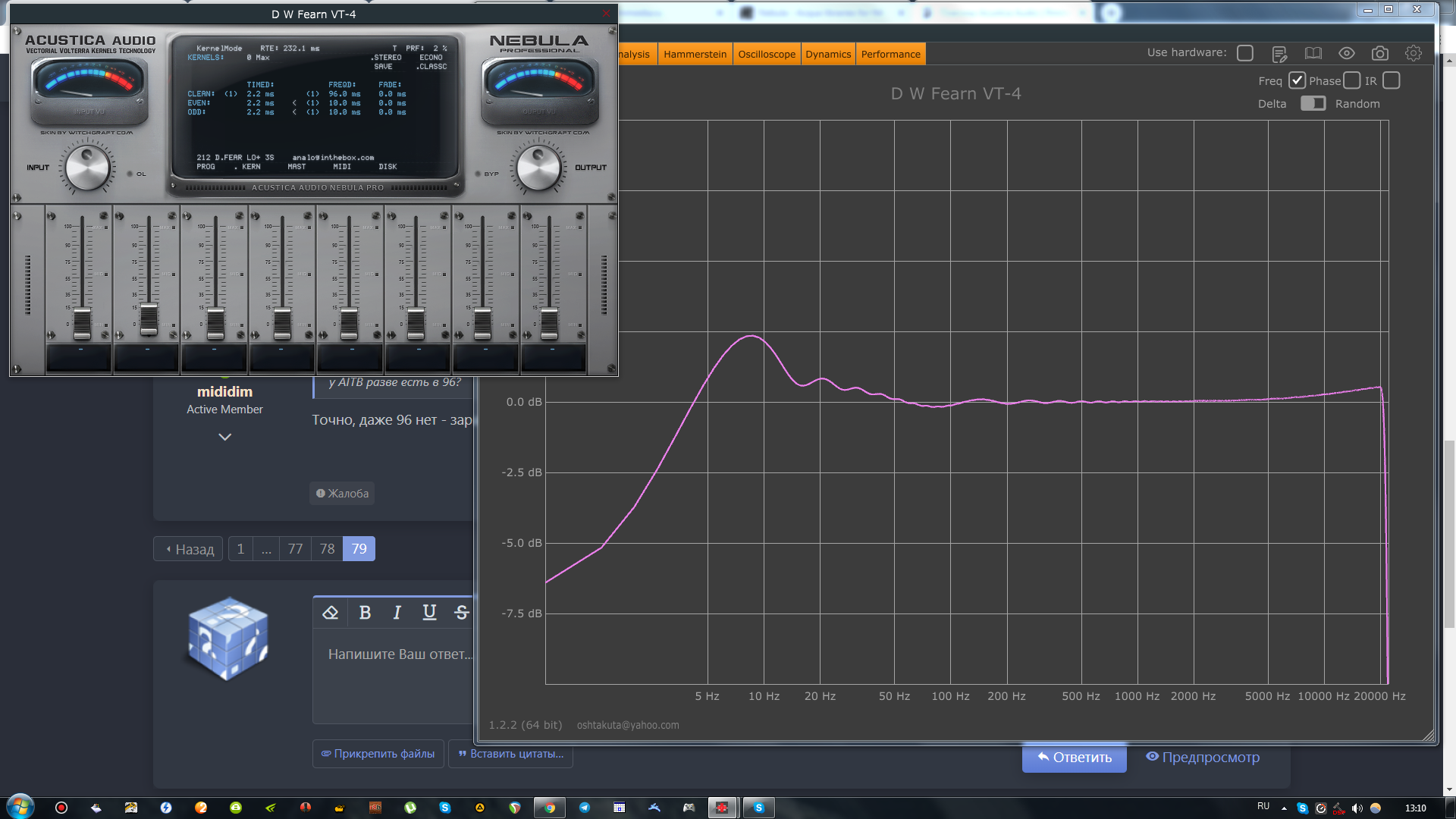Switch to the Hammerstein tab
Image resolution: width=1456 pixels, height=819 pixels.
click(695, 54)
